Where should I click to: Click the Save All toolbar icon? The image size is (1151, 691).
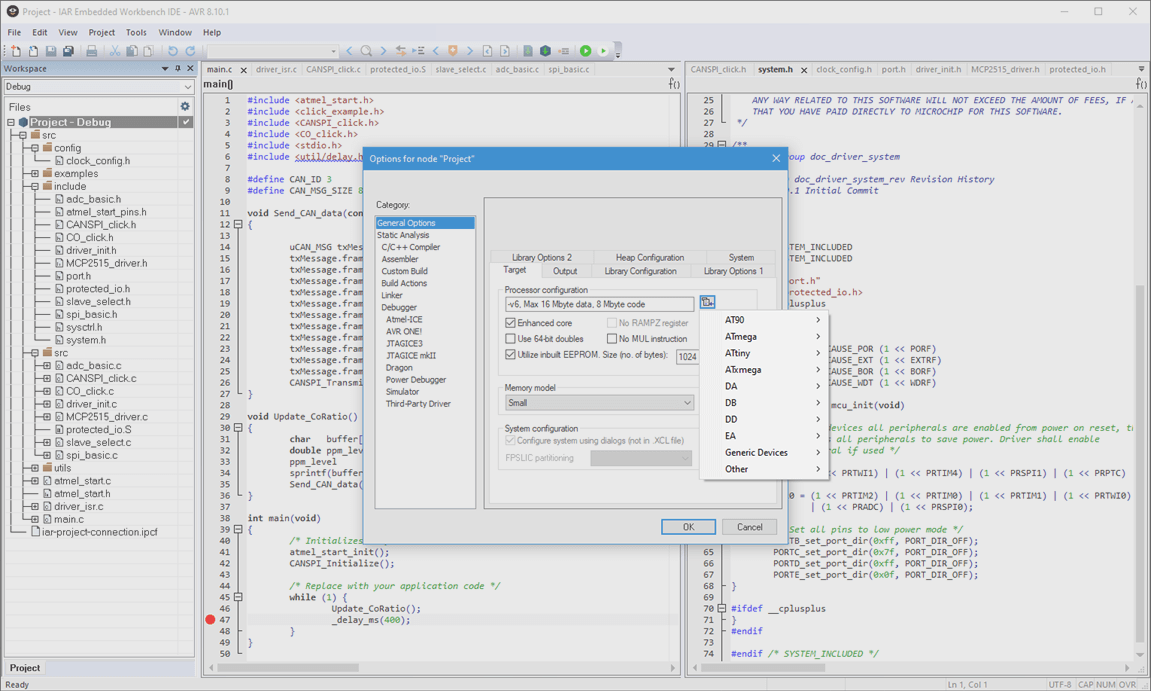click(x=68, y=51)
